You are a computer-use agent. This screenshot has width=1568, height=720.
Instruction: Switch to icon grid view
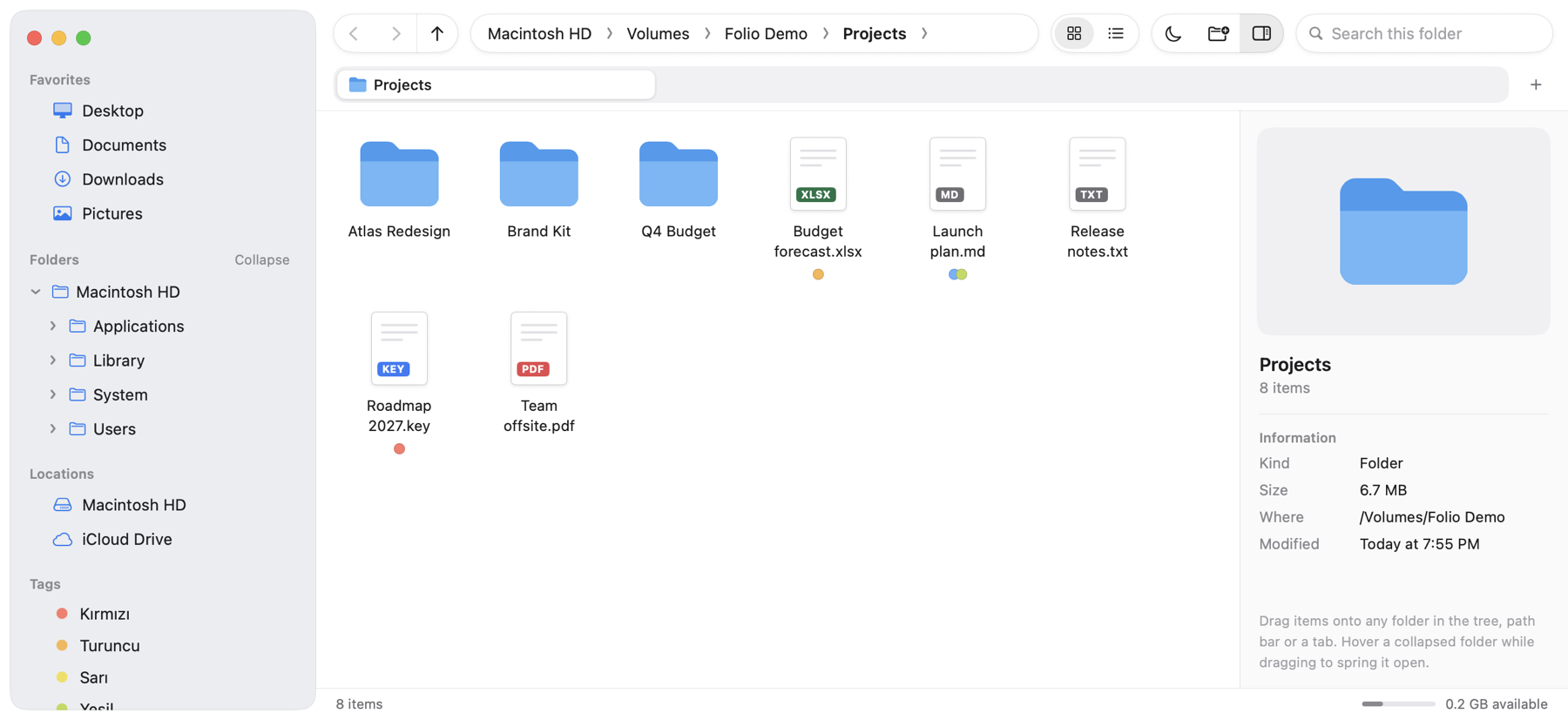pyautogui.click(x=1074, y=34)
